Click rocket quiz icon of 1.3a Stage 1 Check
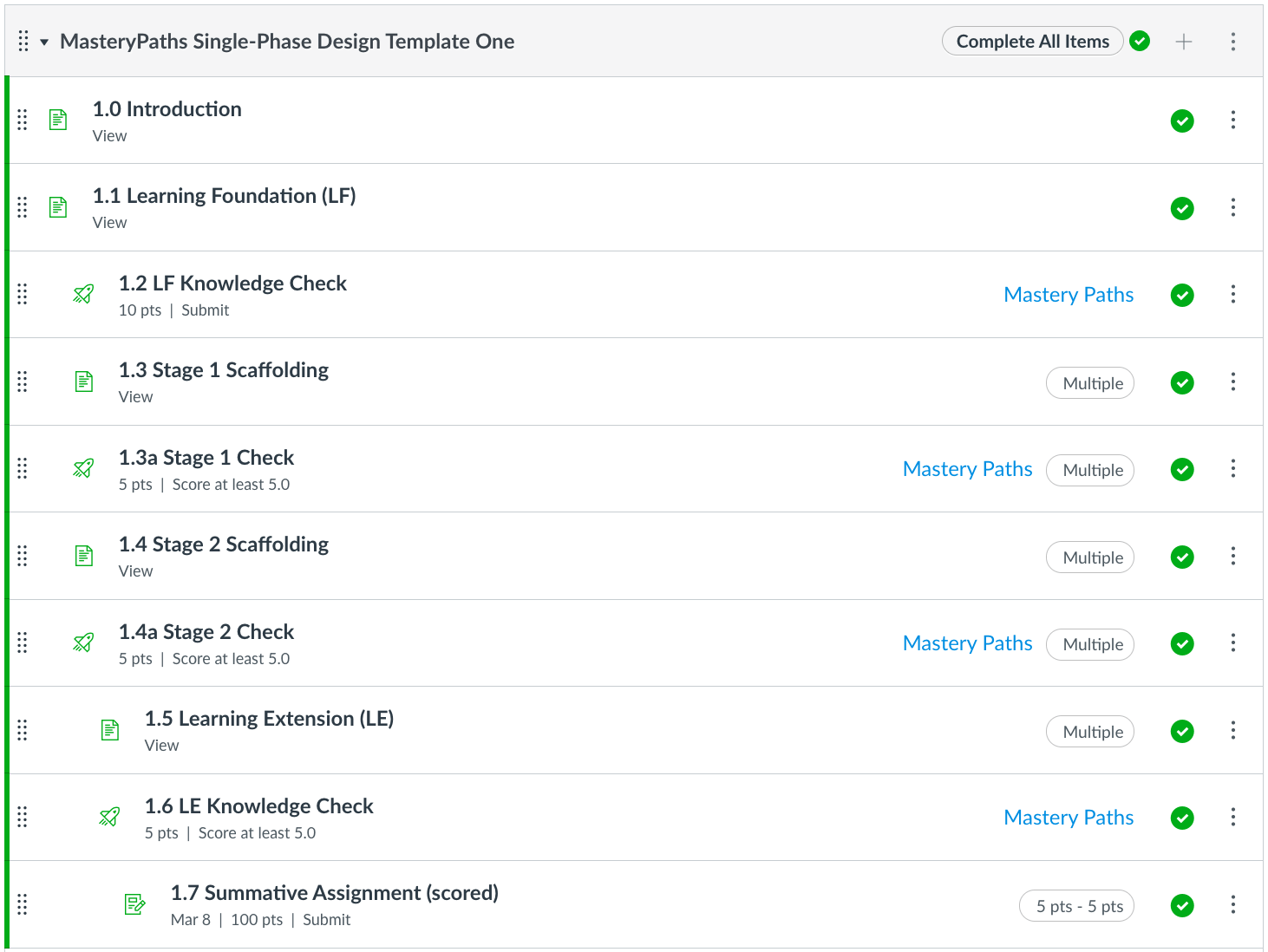The height and width of the screenshot is (952, 1268). pos(83,468)
